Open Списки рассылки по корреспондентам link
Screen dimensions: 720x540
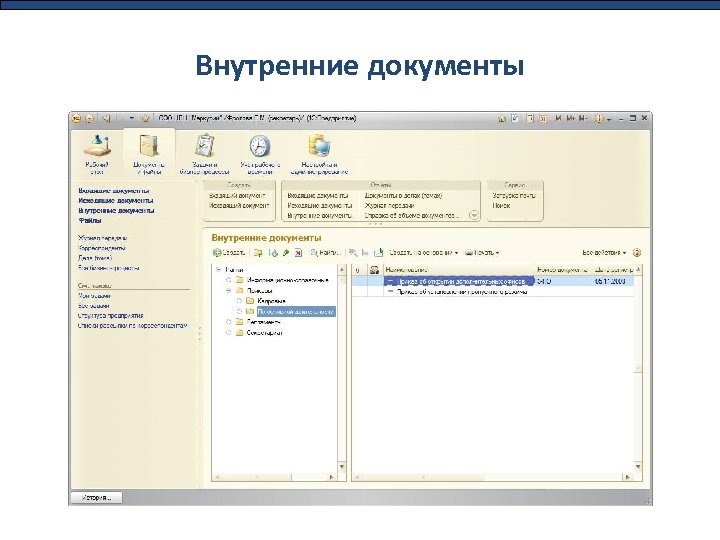pyautogui.click(x=132, y=326)
